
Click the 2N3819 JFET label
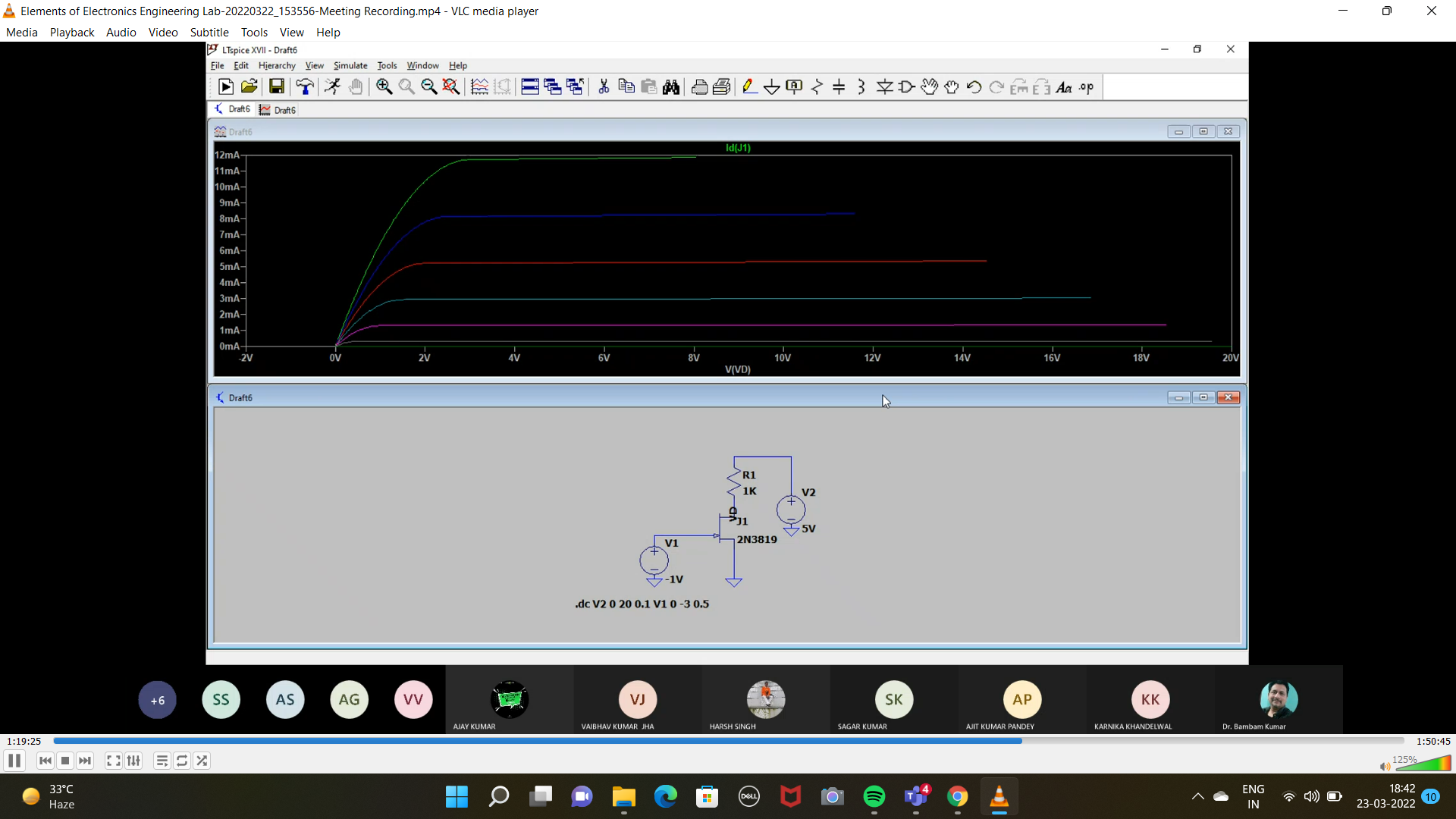pos(757,540)
